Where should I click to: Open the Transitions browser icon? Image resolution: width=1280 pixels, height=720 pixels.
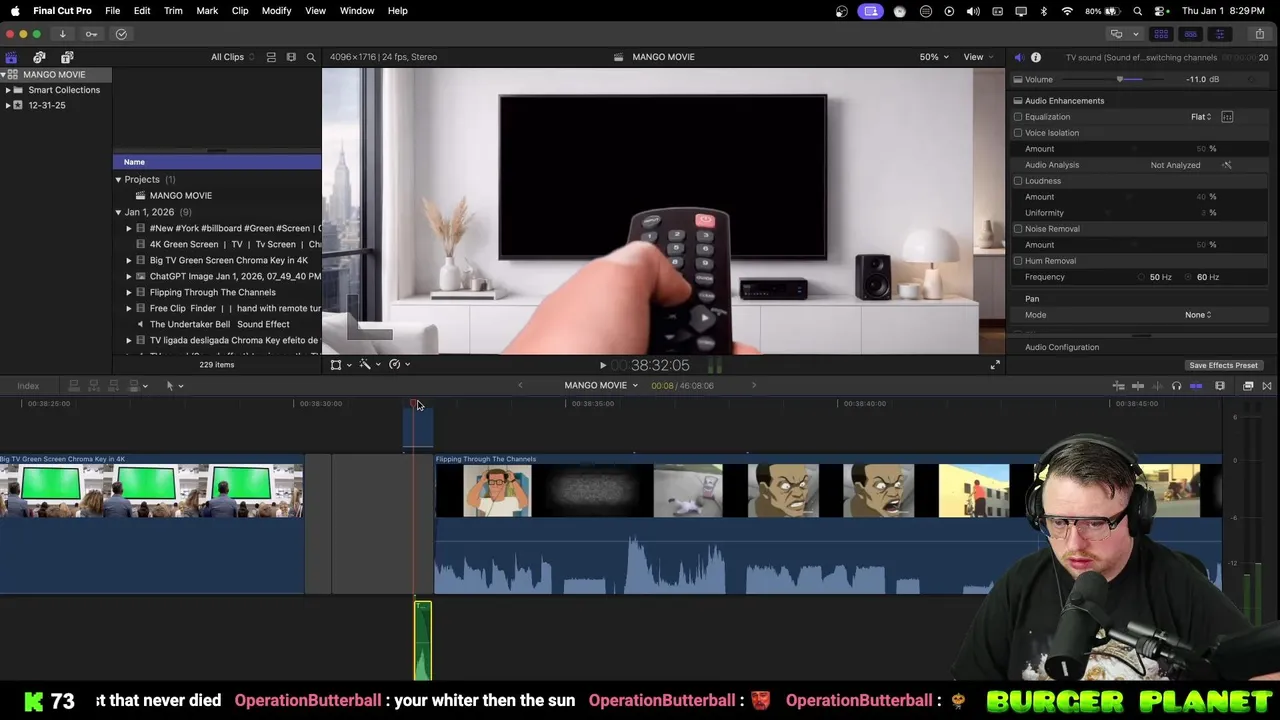click(1267, 386)
